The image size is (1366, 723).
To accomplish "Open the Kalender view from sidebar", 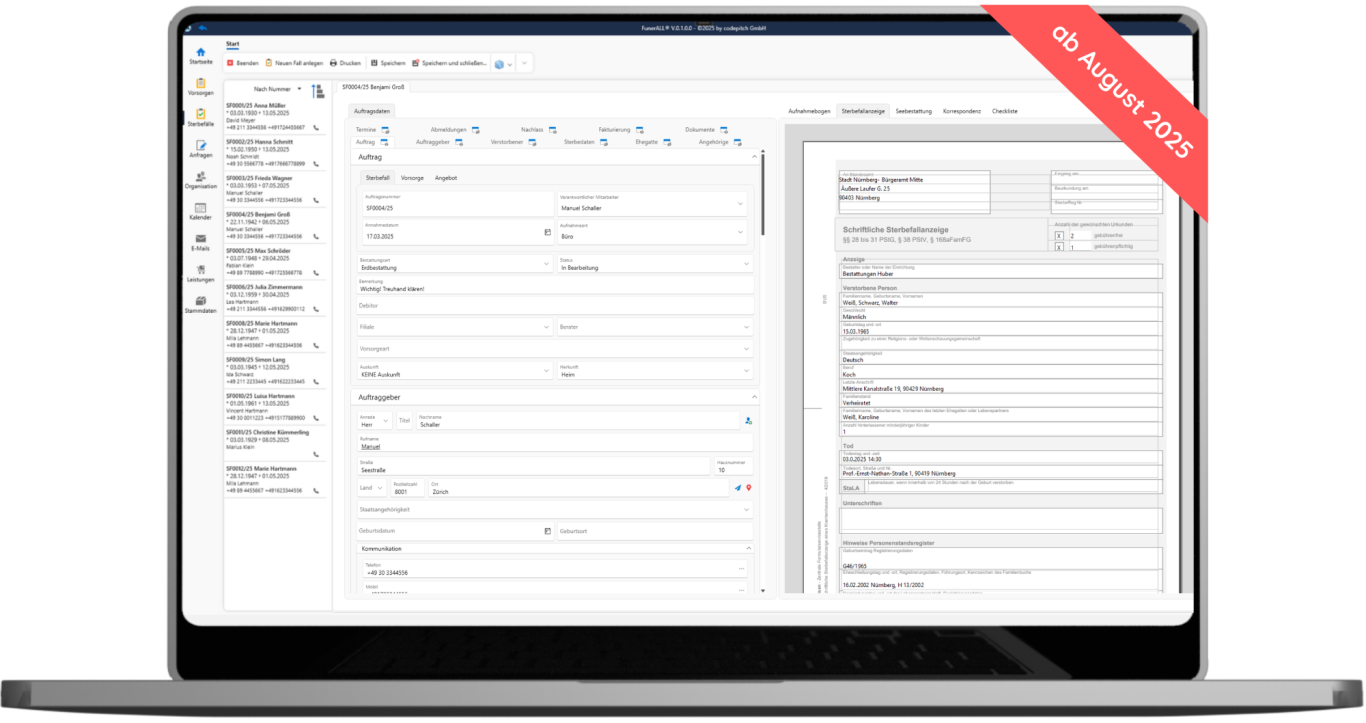I will tap(200, 210).
